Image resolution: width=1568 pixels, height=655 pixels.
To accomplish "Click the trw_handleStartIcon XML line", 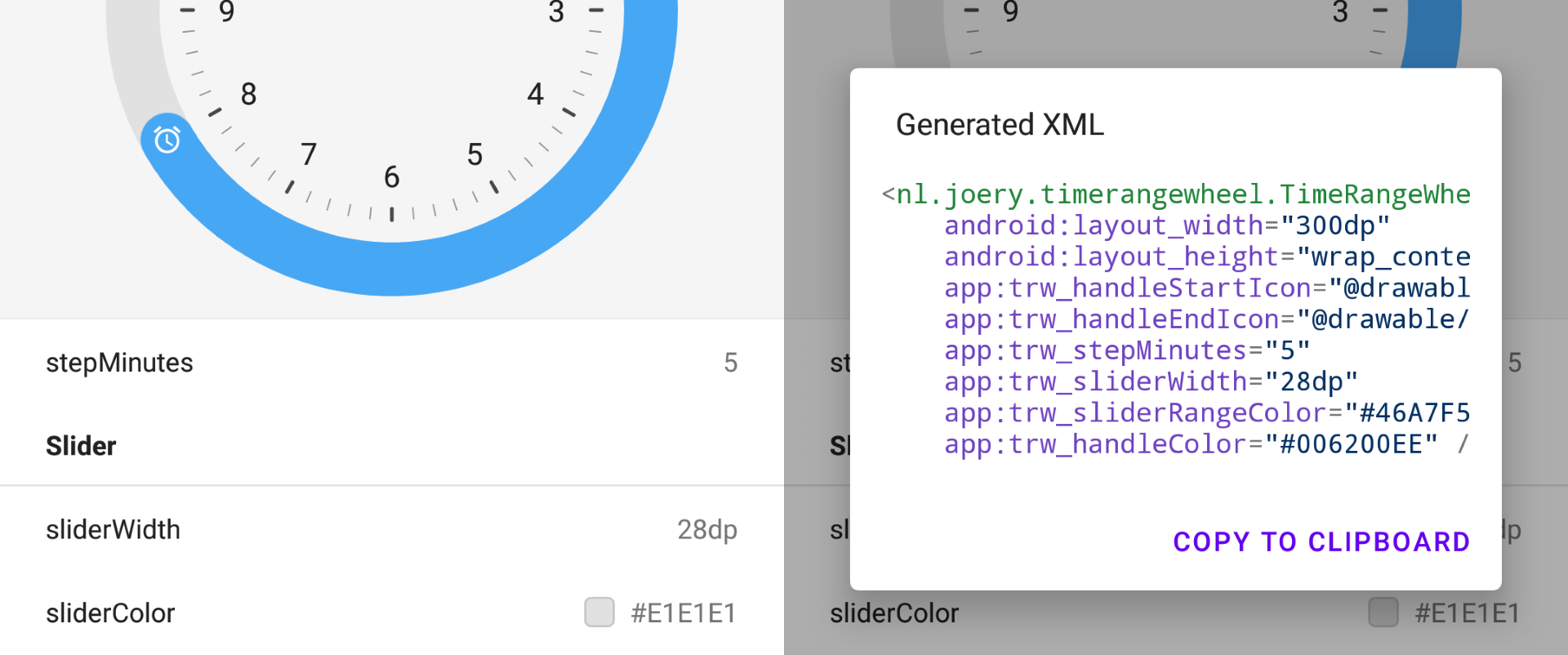I will [1207, 287].
